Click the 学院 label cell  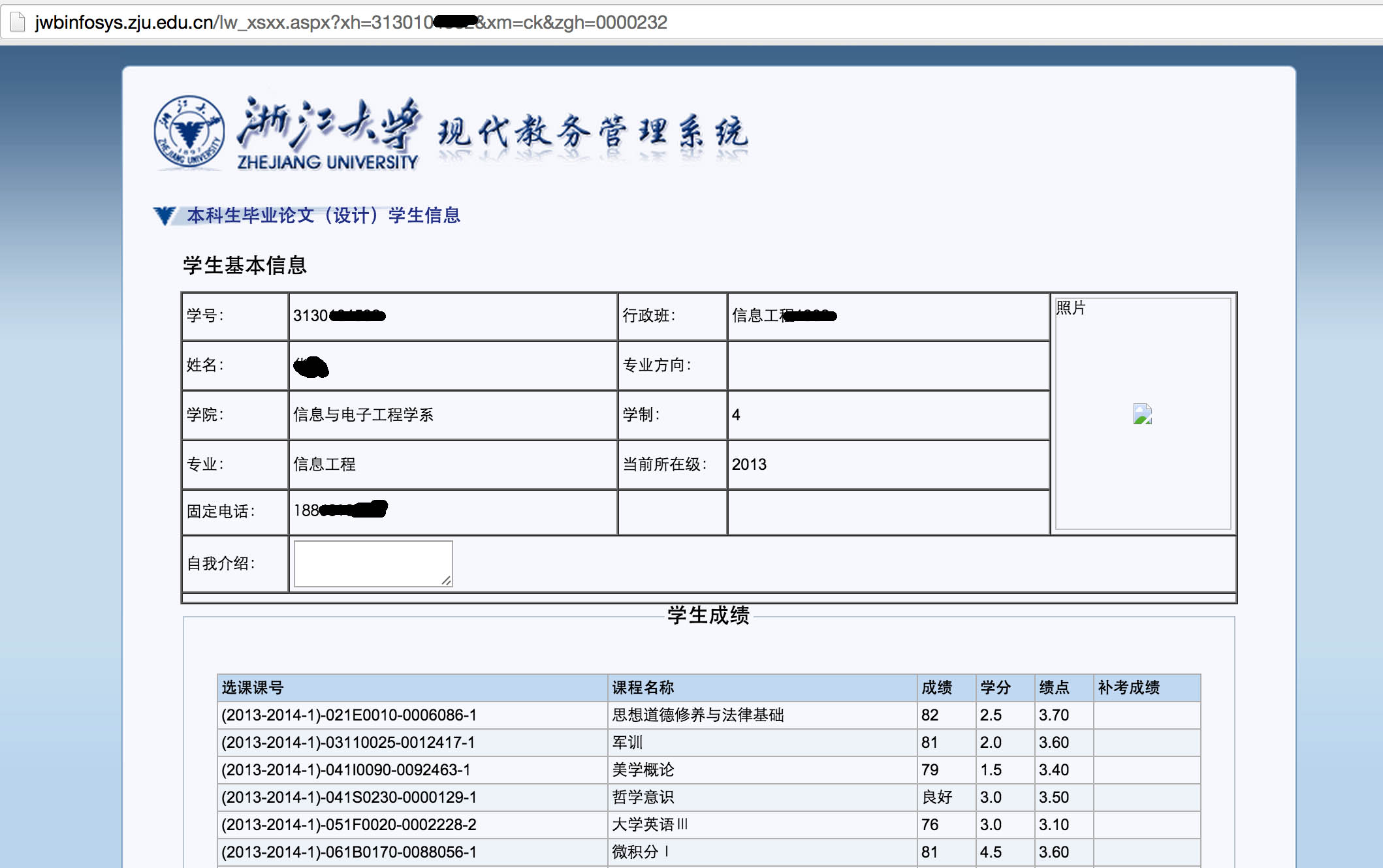pyautogui.click(x=235, y=415)
